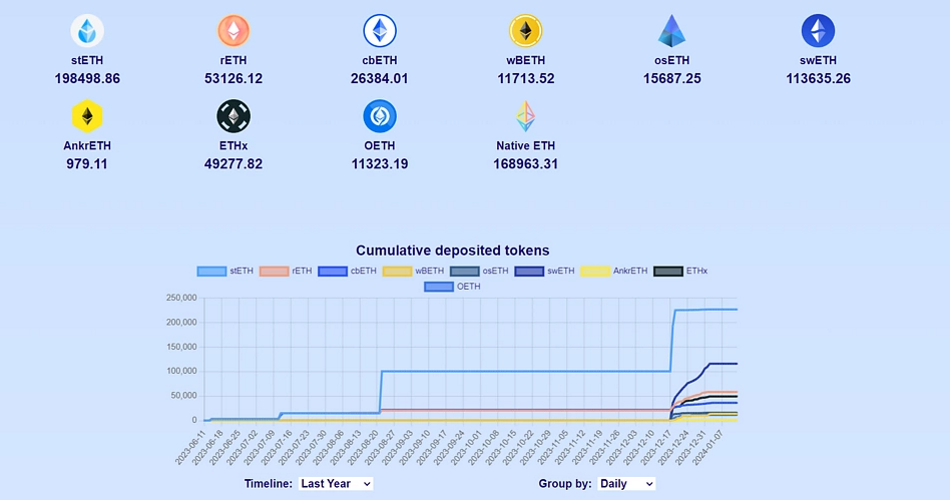Viewport: 950px width, 500px height.
Task: Click the swETH token icon
Action: click(818, 30)
